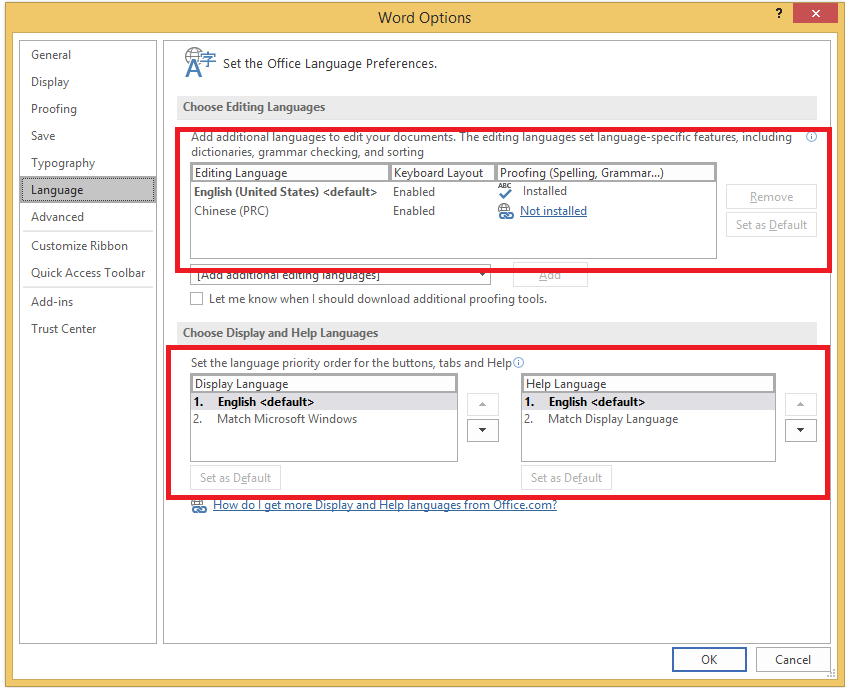The height and width of the screenshot is (688, 845).
Task: Open the 'Not installed' proofing link
Action: [x=553, y=211]
